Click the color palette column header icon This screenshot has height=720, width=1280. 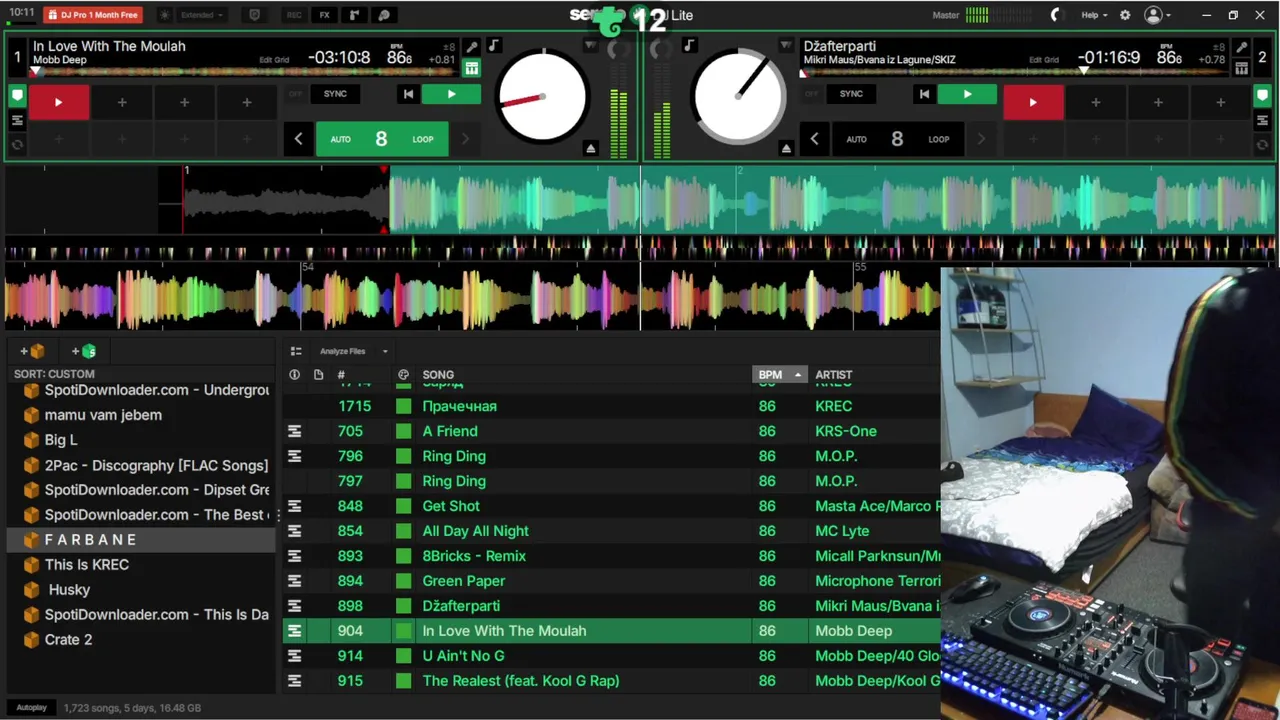pyautogui.click(x=403, y=375)
